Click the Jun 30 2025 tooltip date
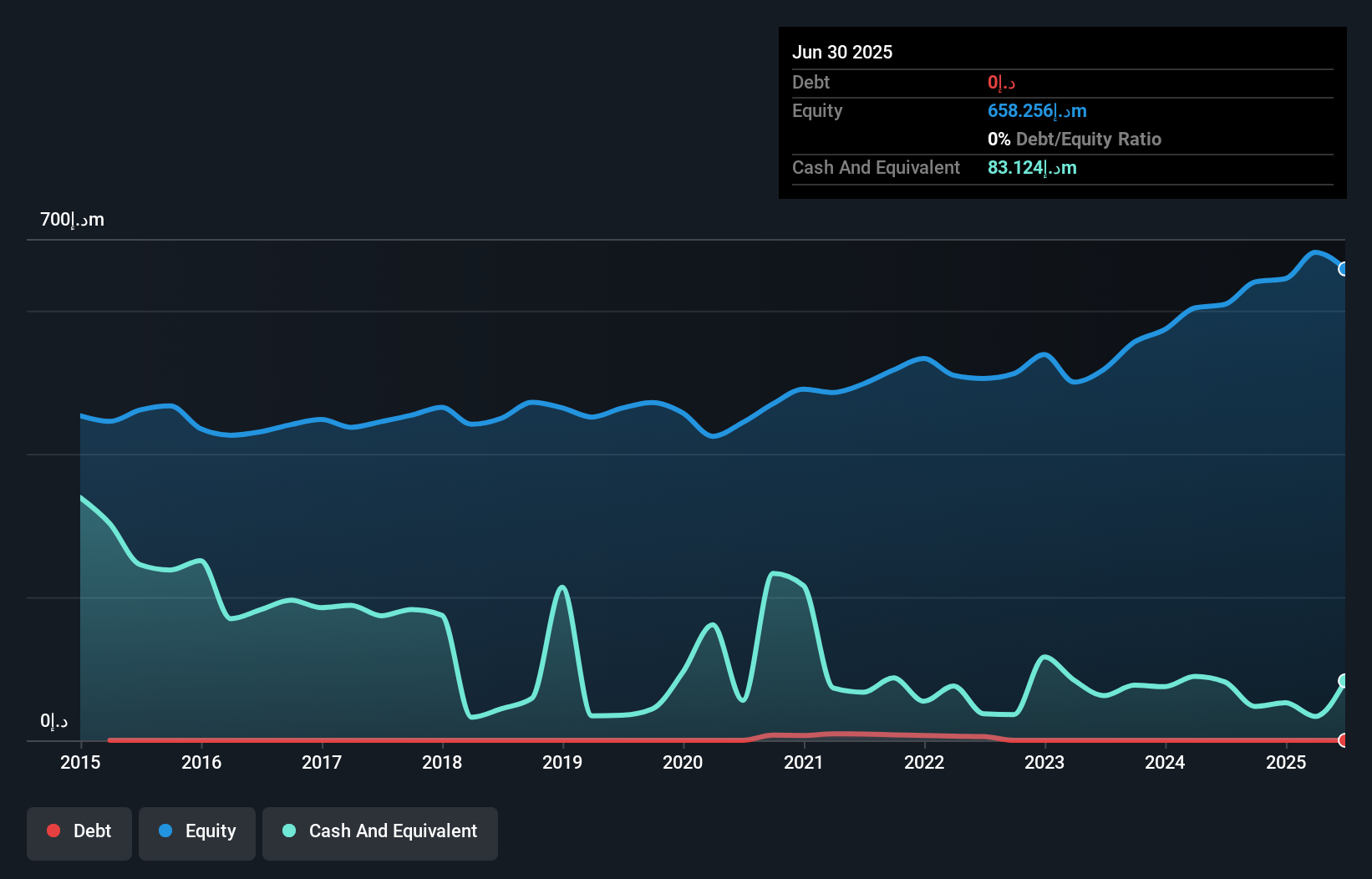 pos(842,53)
